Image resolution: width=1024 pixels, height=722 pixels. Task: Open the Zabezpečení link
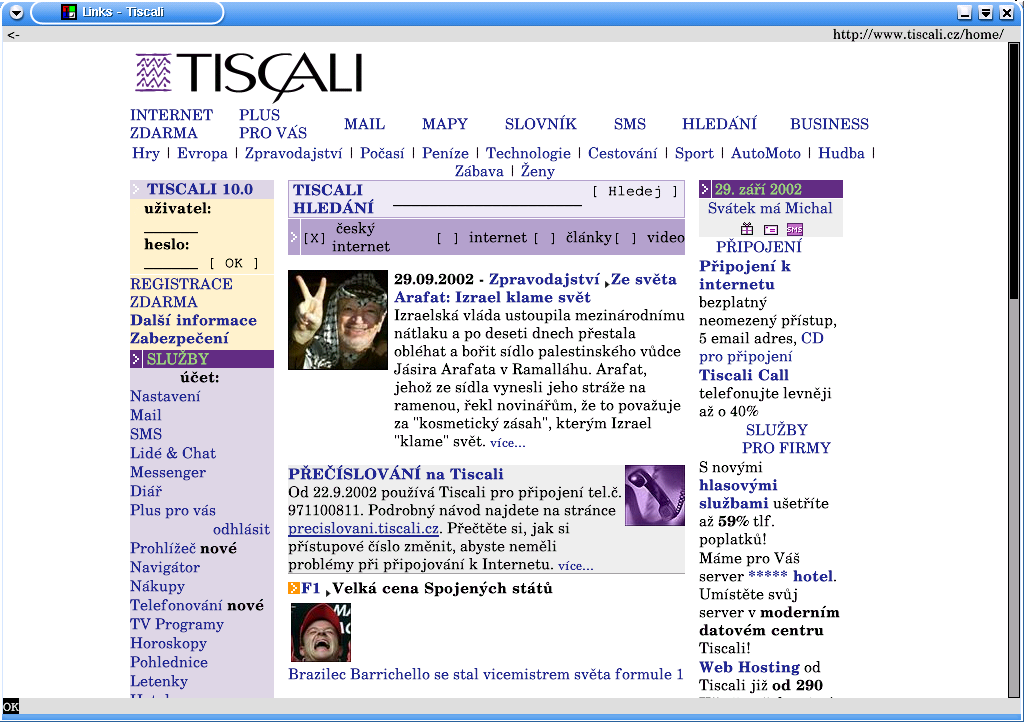click(180, 338)
